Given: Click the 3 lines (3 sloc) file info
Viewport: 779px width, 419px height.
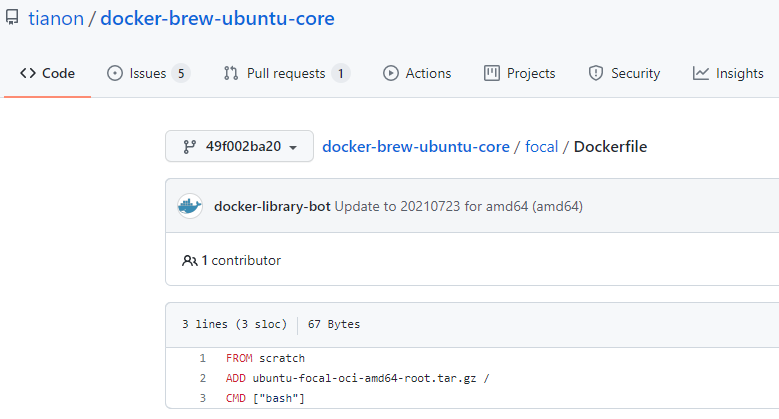Looking at the screenshot, I should click(x=234, y=324).
